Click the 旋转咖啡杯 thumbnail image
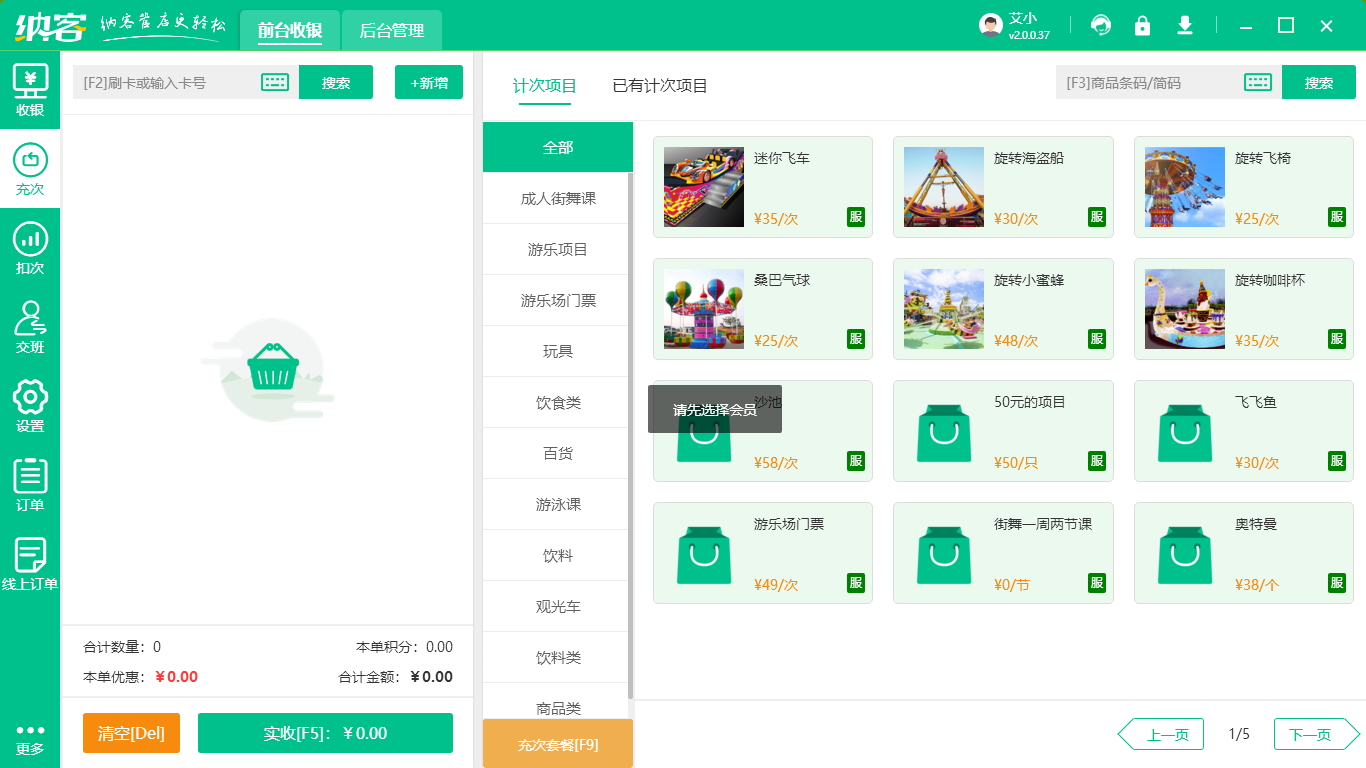1366x768 pixels. pyautogui.click(x=1185, y=309)
